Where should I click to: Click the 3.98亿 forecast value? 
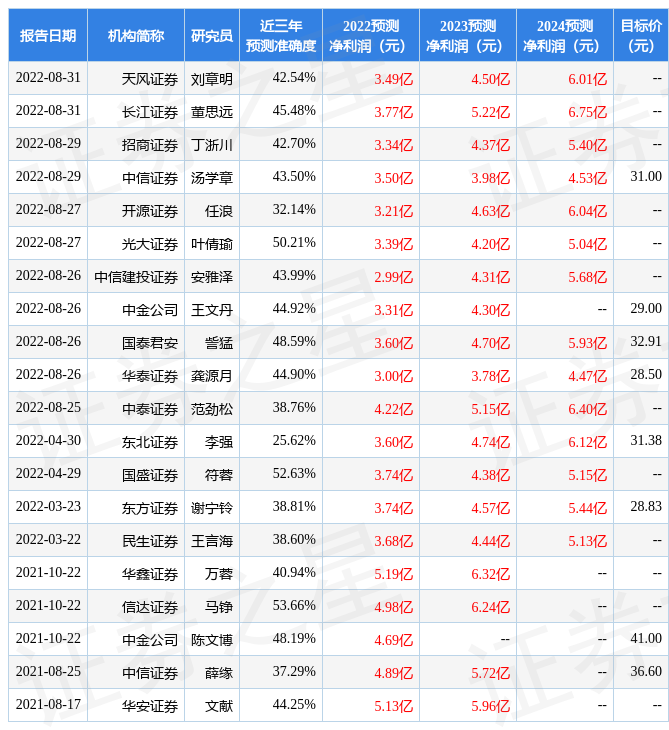point(491,178)
